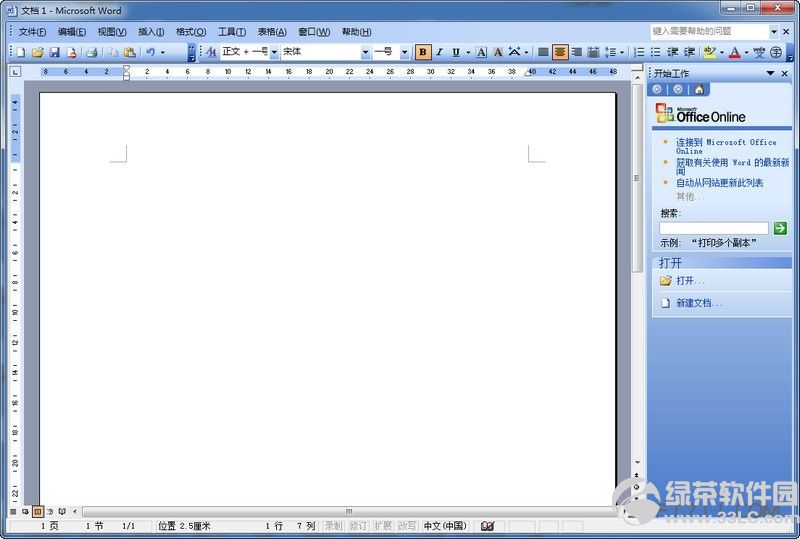The height and width of the screenshot is (539, 800).
Task: Click the Line Spacing icon
Action: coord(610,52)
